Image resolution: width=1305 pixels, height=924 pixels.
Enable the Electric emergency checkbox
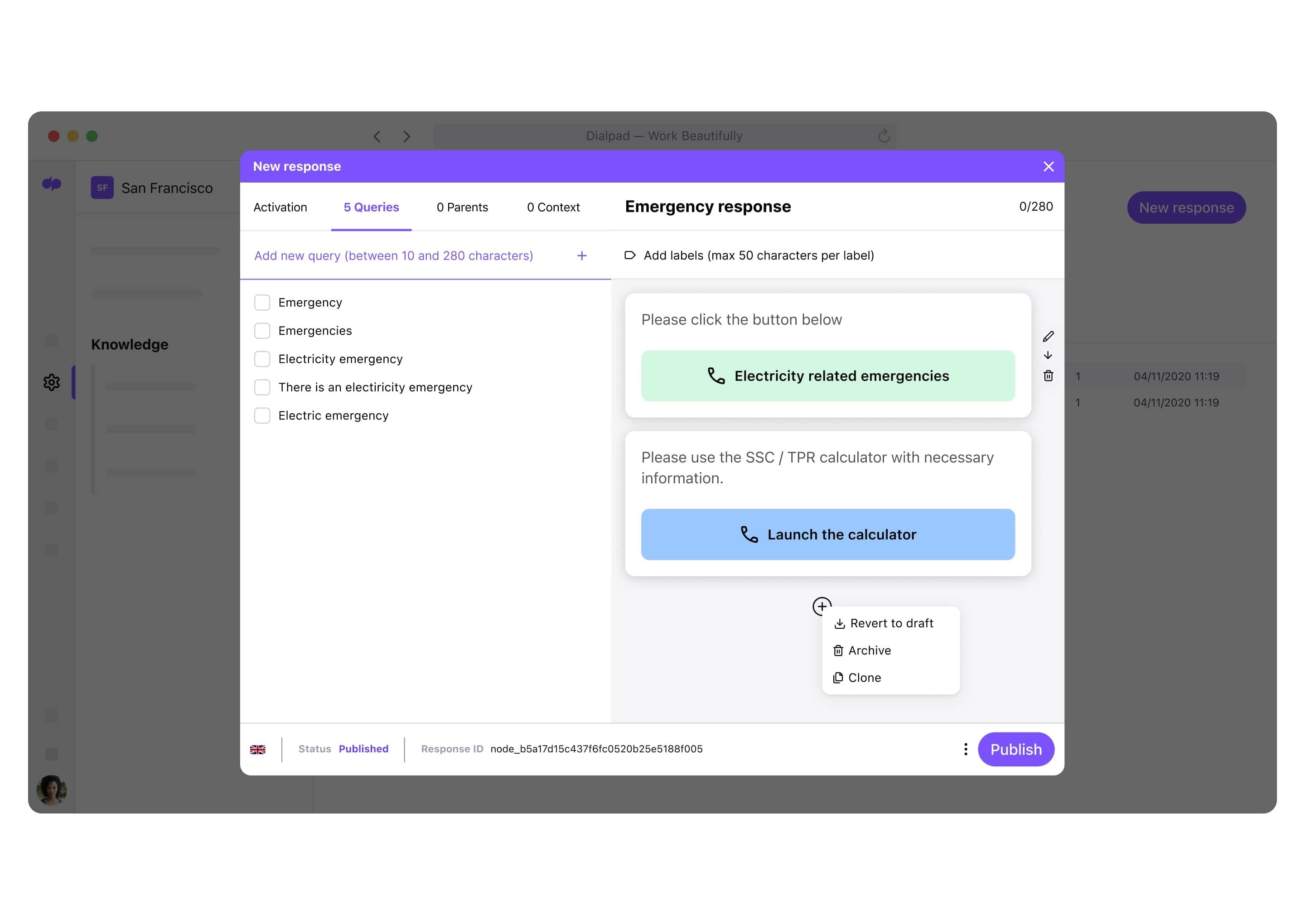coord(262,416)
